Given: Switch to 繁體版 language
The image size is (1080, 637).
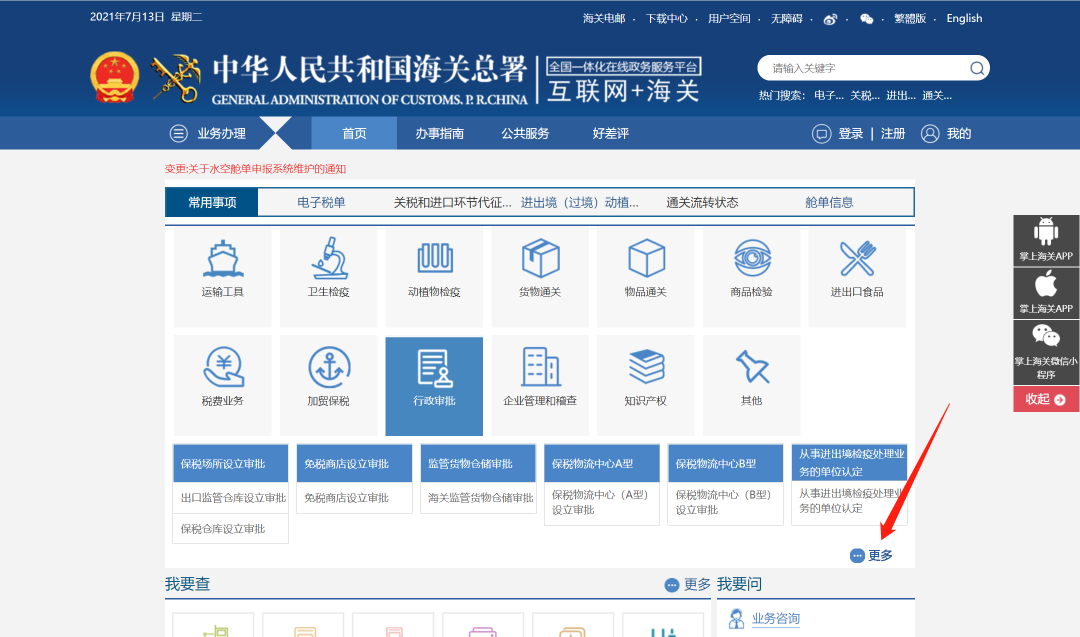Looking at the screenshot, I should 909,19.
